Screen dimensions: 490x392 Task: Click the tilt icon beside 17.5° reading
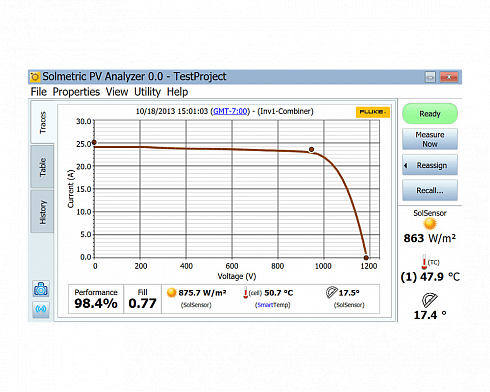pyautogui.click(x=332, y=292)
